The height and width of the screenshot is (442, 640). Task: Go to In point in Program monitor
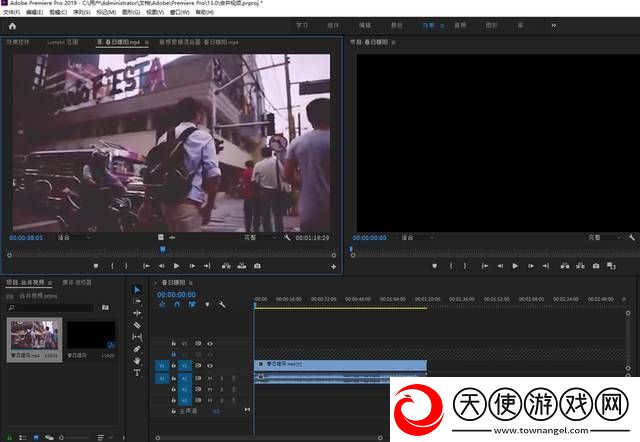click(x=485, y=266)
